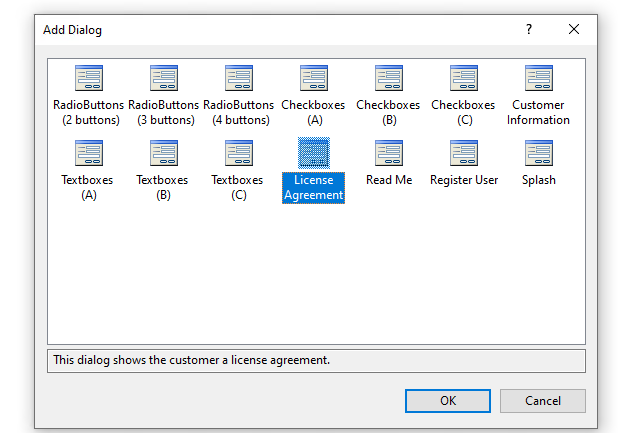618x433 pixels.
Task: Choose the Checkboxes (C) dialog icon
Action: point(464,78)
